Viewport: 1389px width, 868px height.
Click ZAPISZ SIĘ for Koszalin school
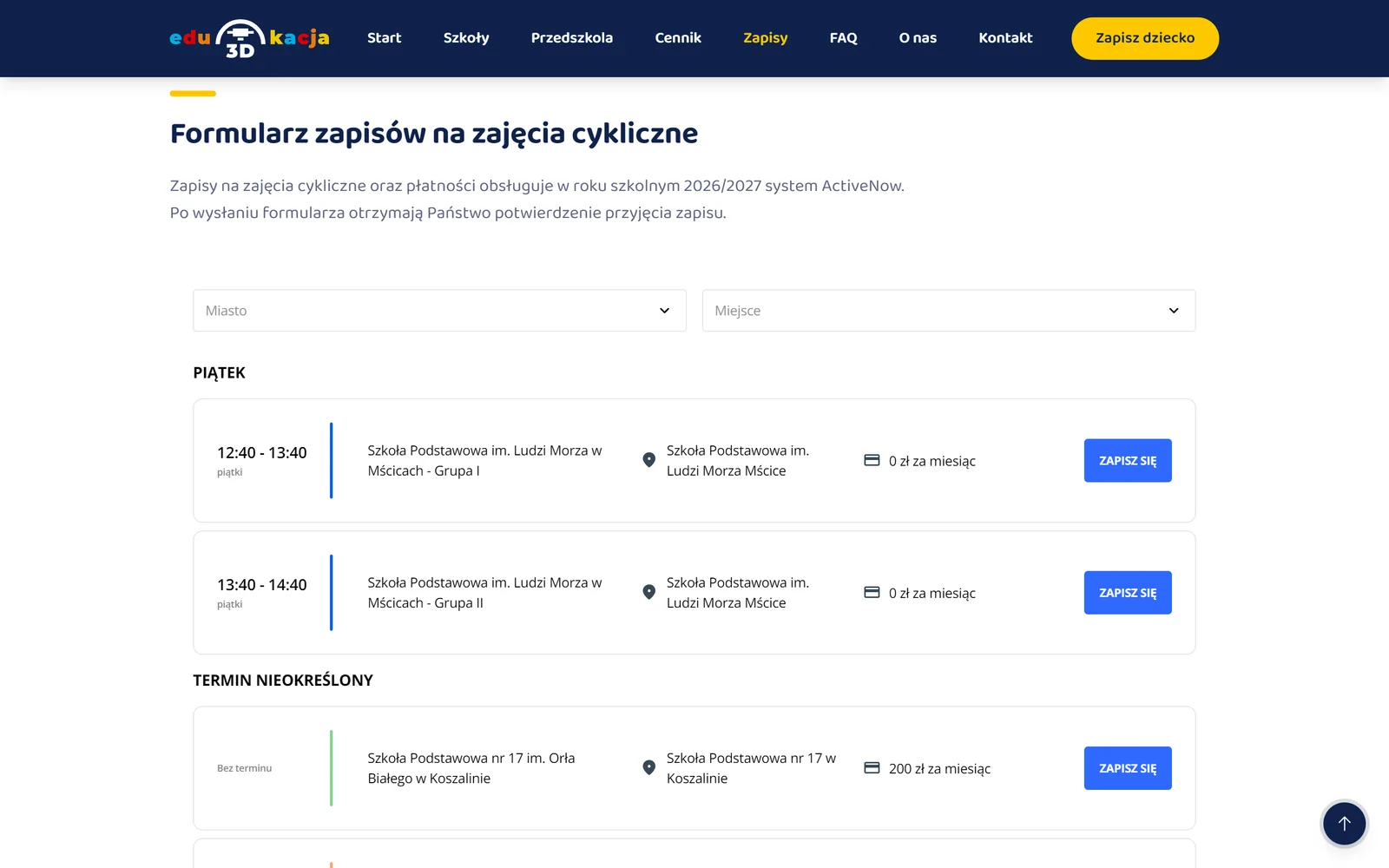(x=1128, y=767)
